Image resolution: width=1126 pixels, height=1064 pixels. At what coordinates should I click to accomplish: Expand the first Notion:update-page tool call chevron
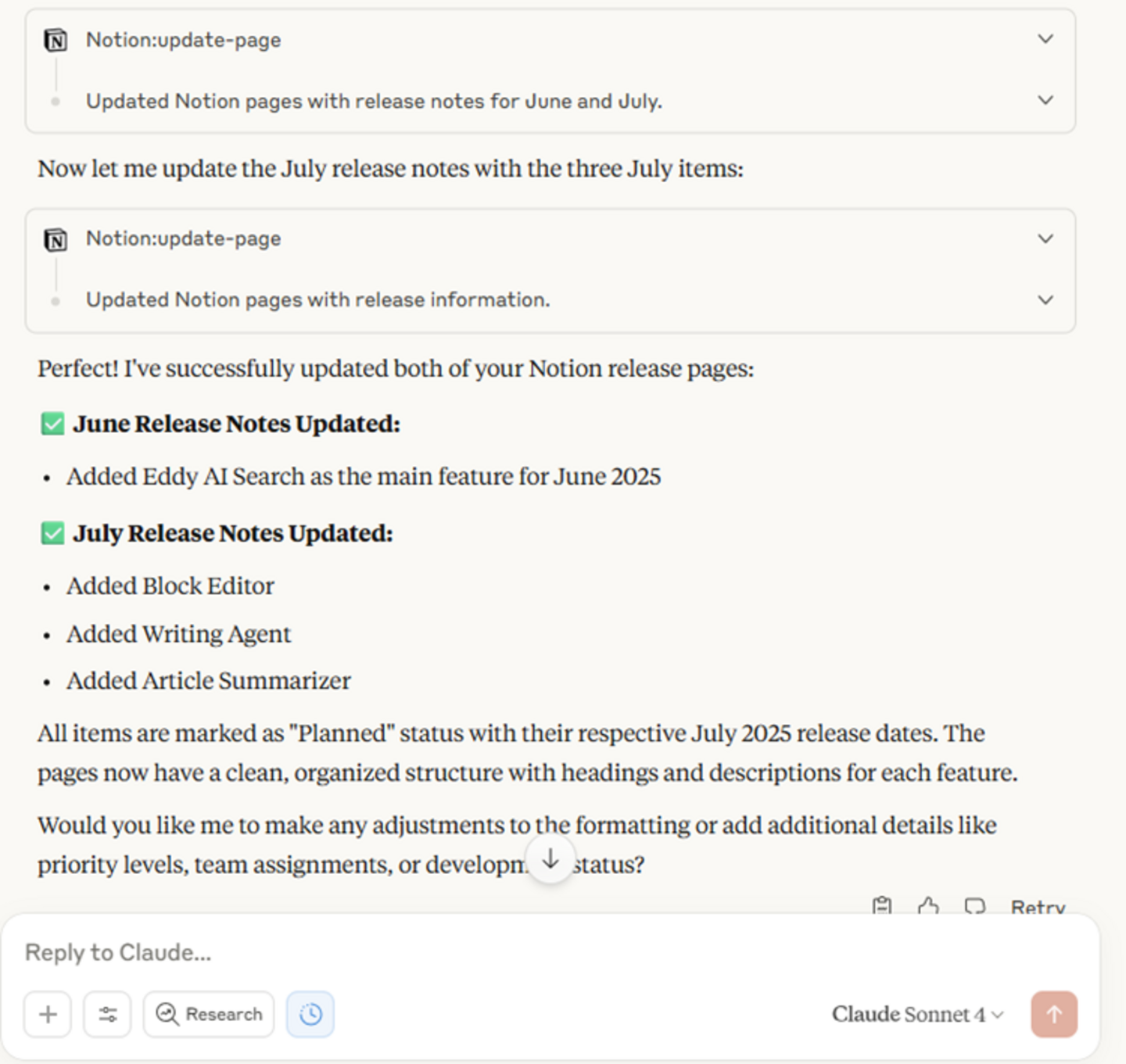pos(1045,39)
